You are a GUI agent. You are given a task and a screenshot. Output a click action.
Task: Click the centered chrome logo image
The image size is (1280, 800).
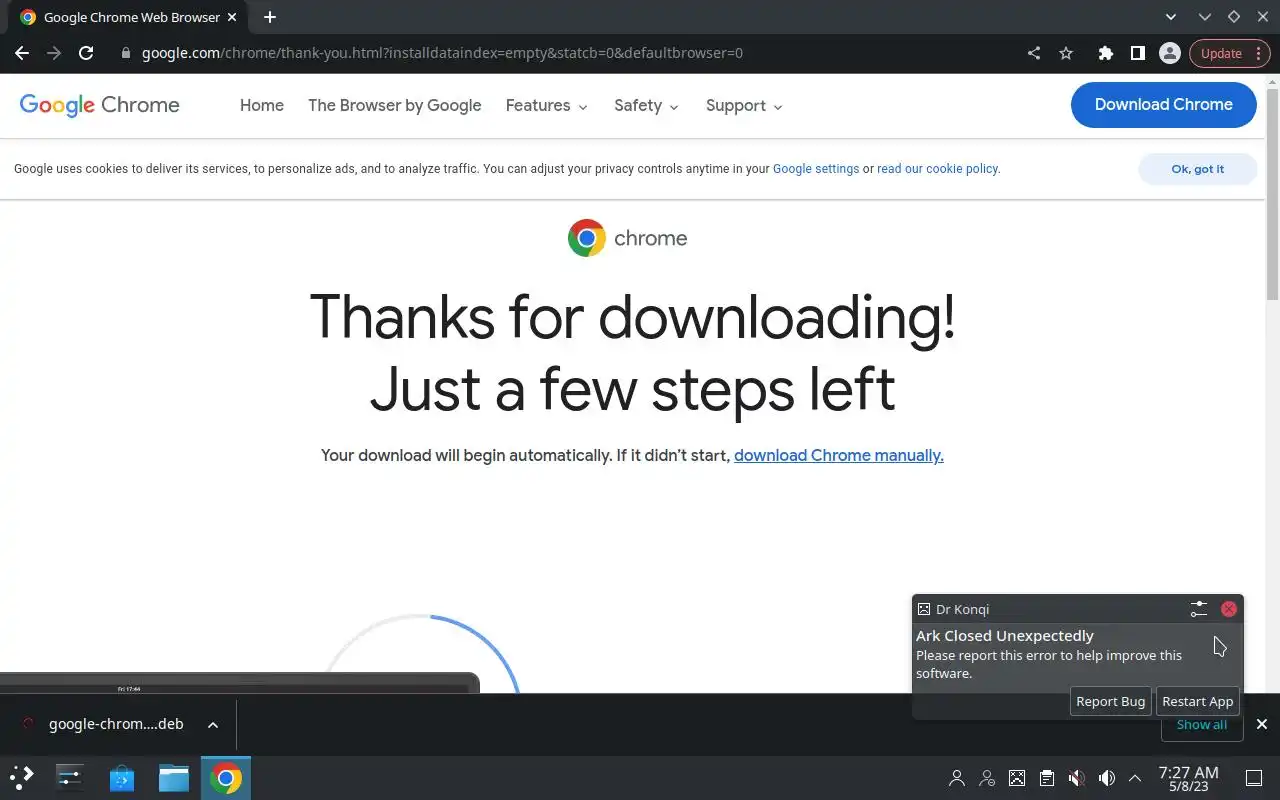627,238
